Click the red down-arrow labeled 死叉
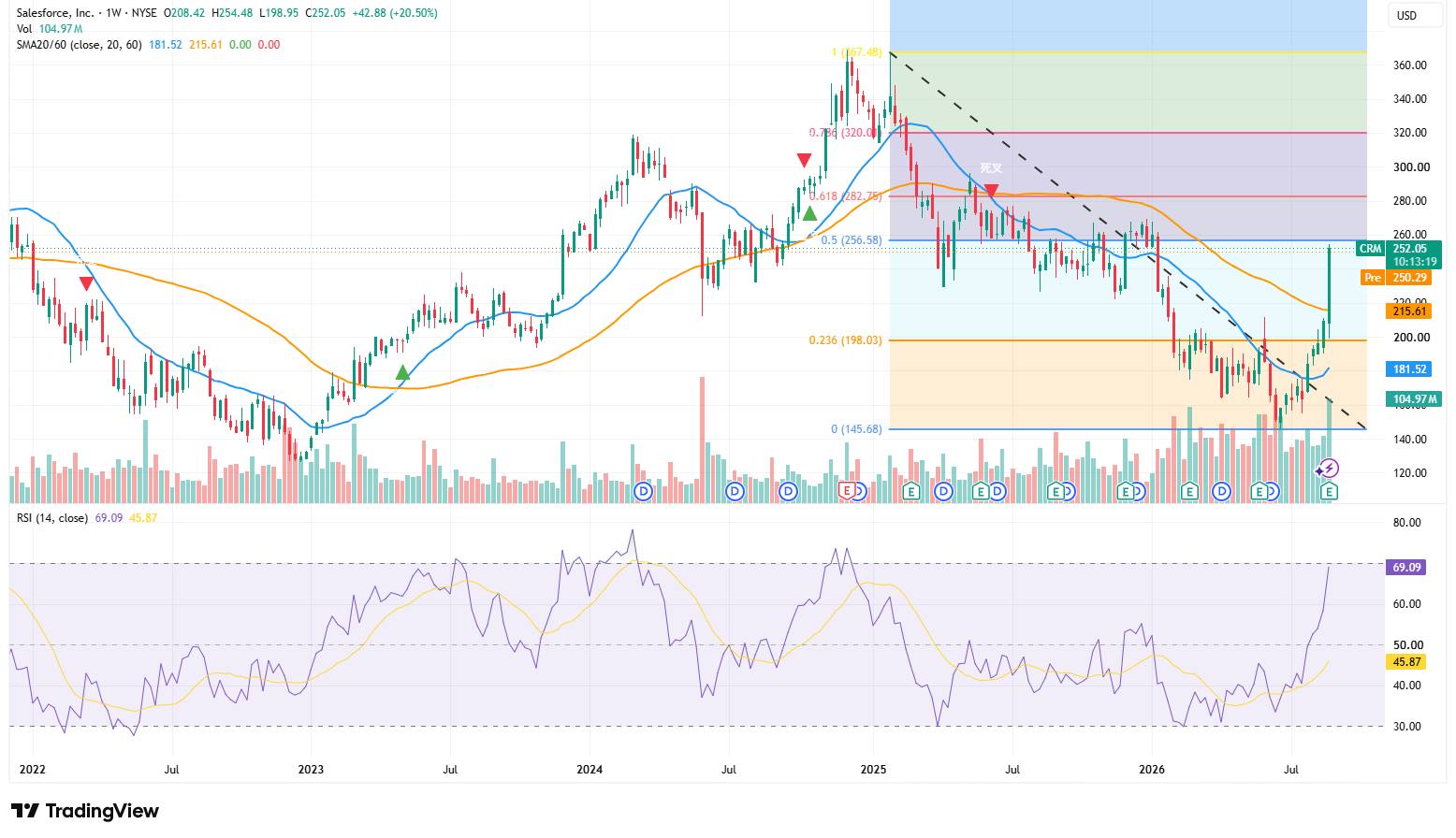Image resolution: width=1456 pixels, height=838 pixels. coord(991,191)
